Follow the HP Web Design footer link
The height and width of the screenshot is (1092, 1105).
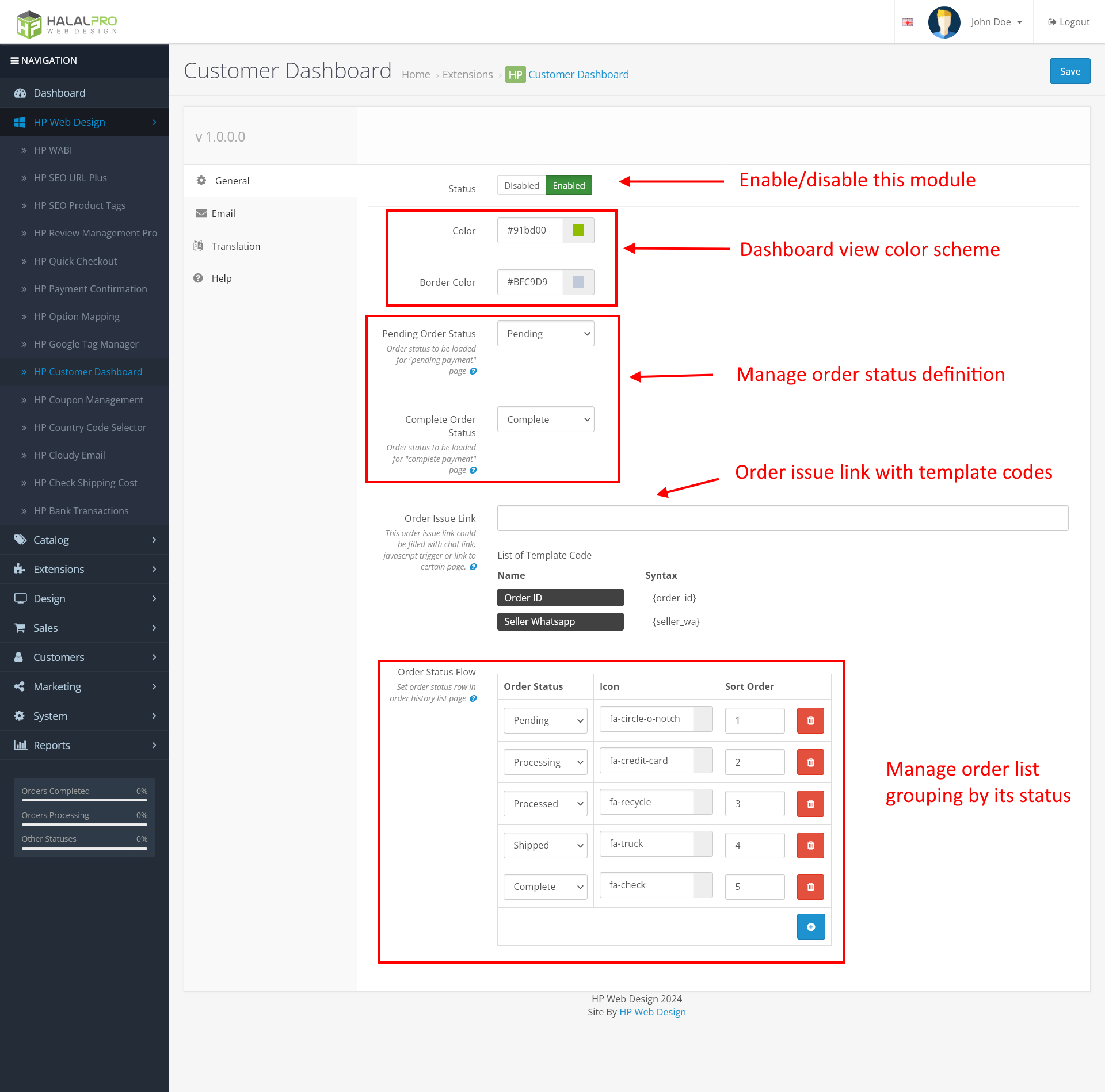point(652,1011)
